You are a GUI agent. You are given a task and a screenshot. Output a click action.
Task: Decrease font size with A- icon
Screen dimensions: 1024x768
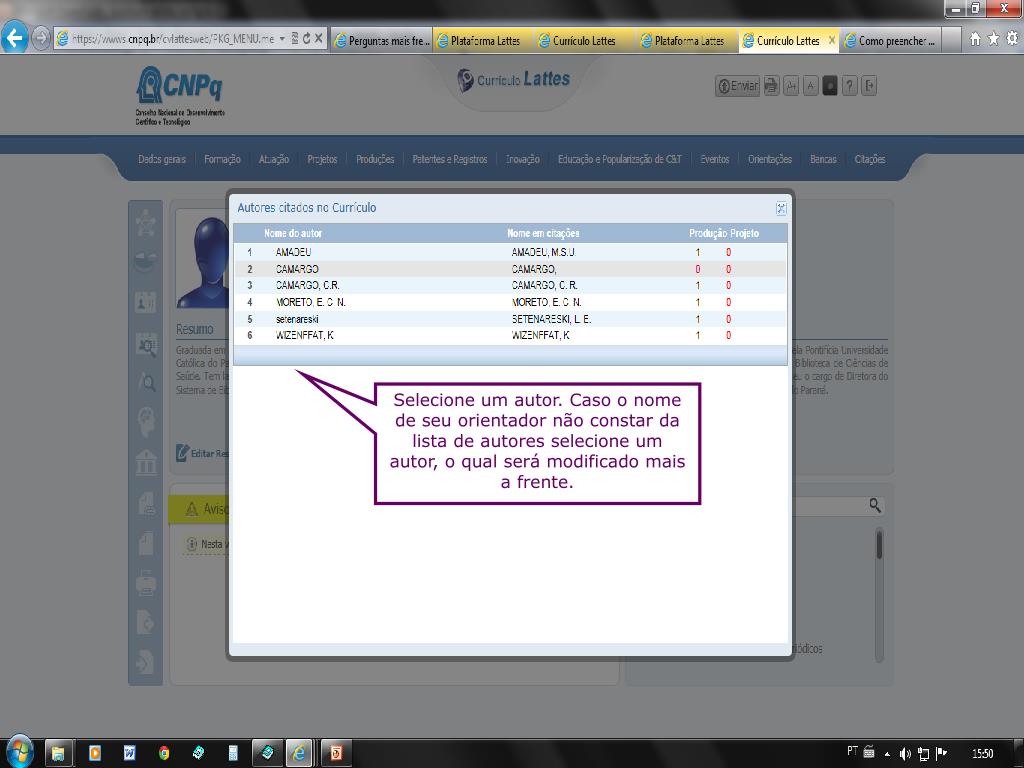[x=810, y=86]
